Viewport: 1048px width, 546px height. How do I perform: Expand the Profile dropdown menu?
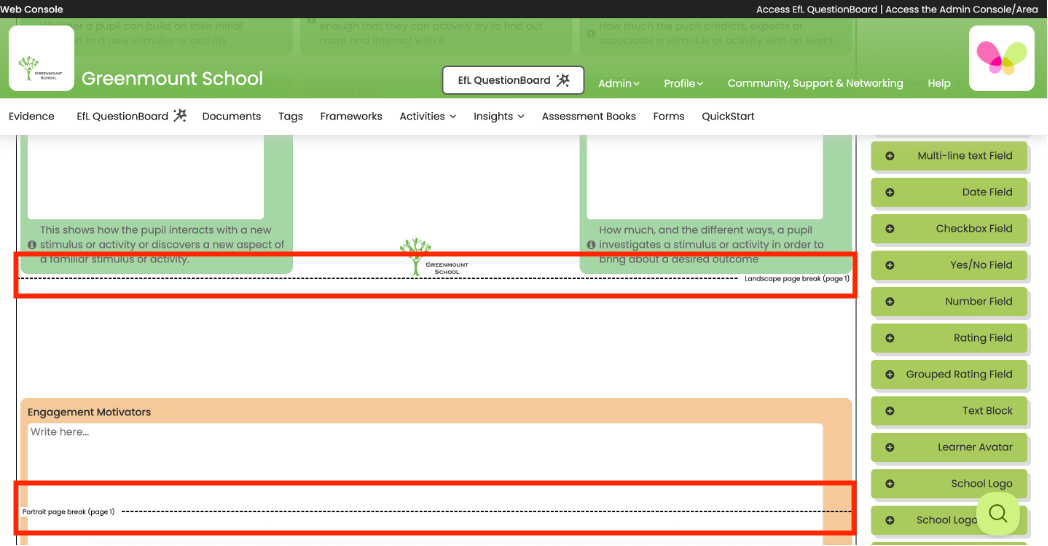click(x=683, y=84)
